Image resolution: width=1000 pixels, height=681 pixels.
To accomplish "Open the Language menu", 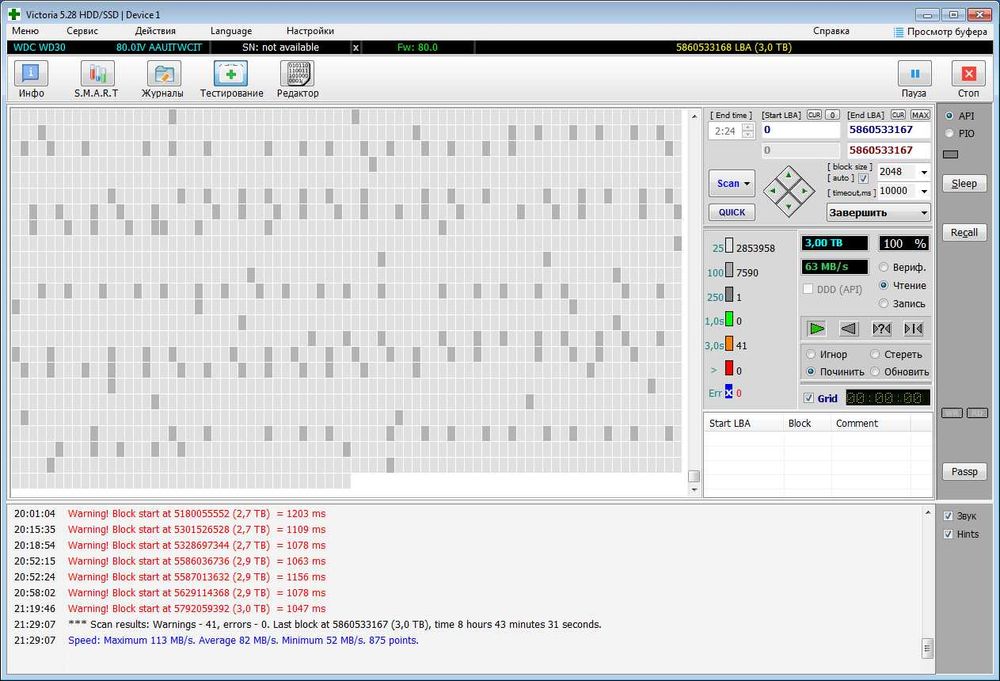I will tap(231, 31).
